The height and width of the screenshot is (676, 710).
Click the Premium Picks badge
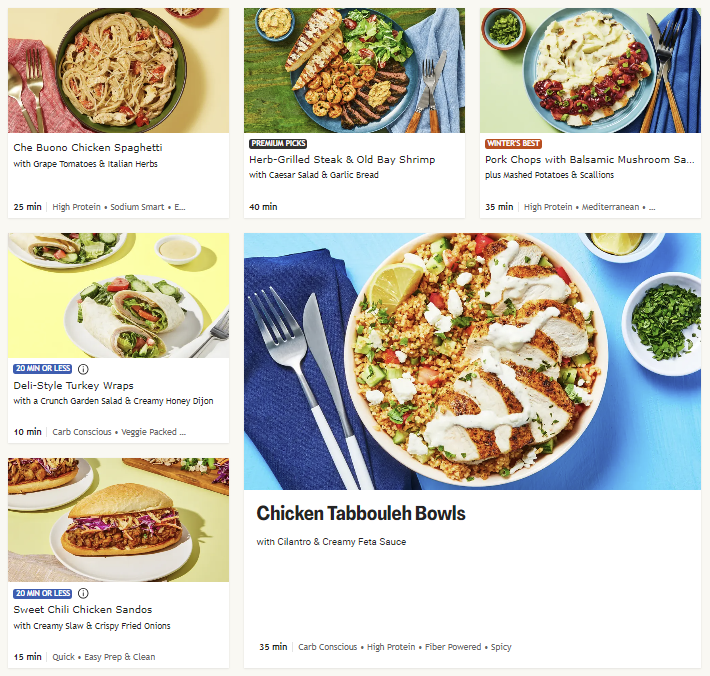pos(279,143)
